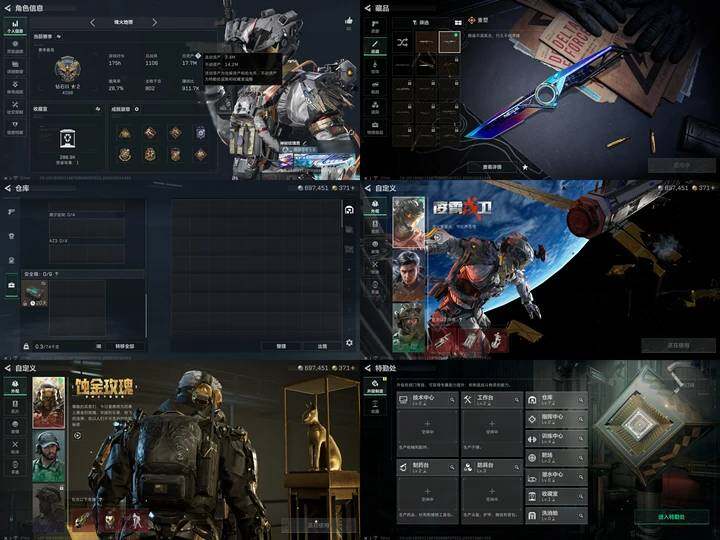Go back from middle-right 自定义 screen
Viewport: 720px width, 540px height.
click(x=367, y=188)
